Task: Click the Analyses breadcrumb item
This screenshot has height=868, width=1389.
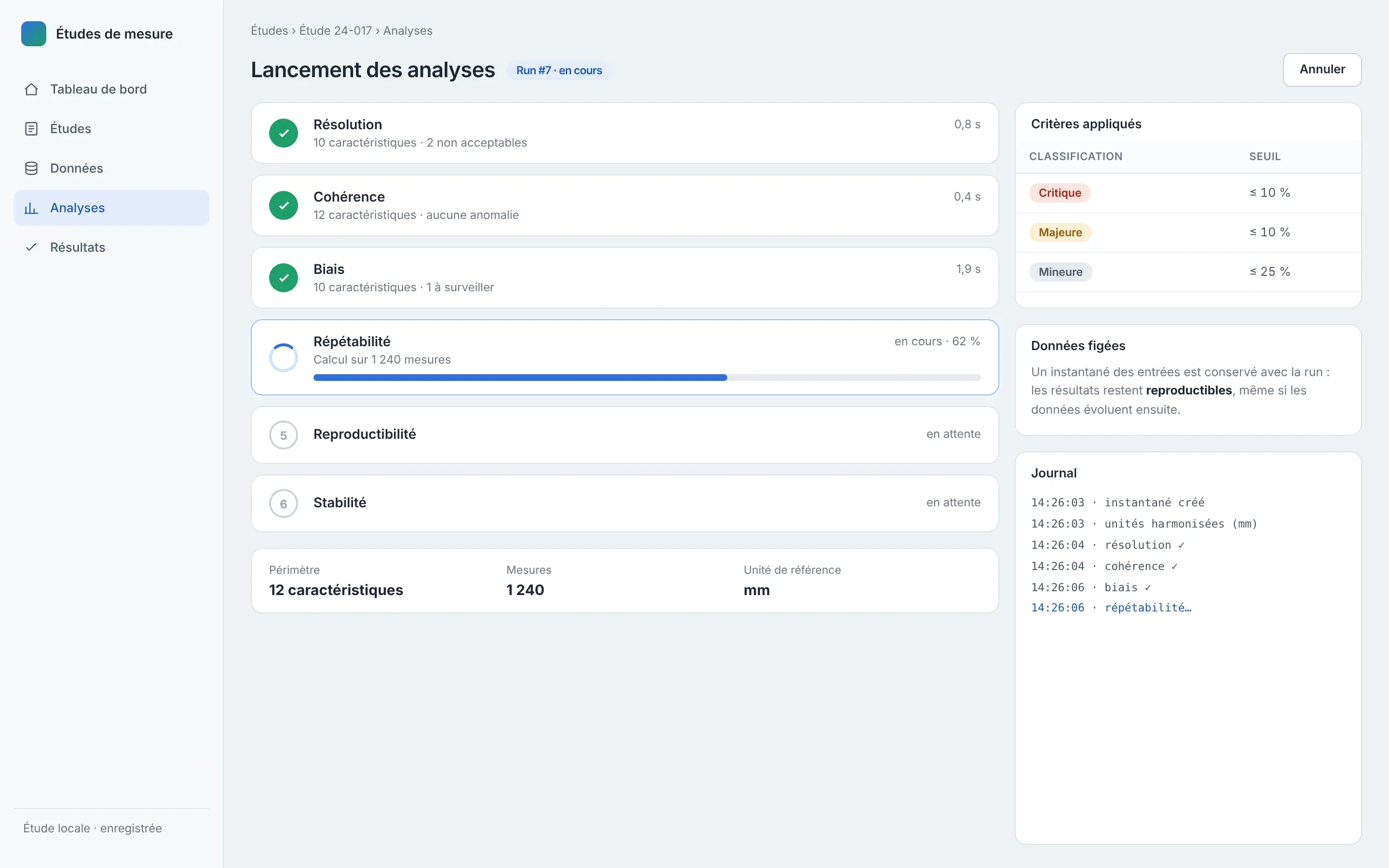Action: (408, 30)
